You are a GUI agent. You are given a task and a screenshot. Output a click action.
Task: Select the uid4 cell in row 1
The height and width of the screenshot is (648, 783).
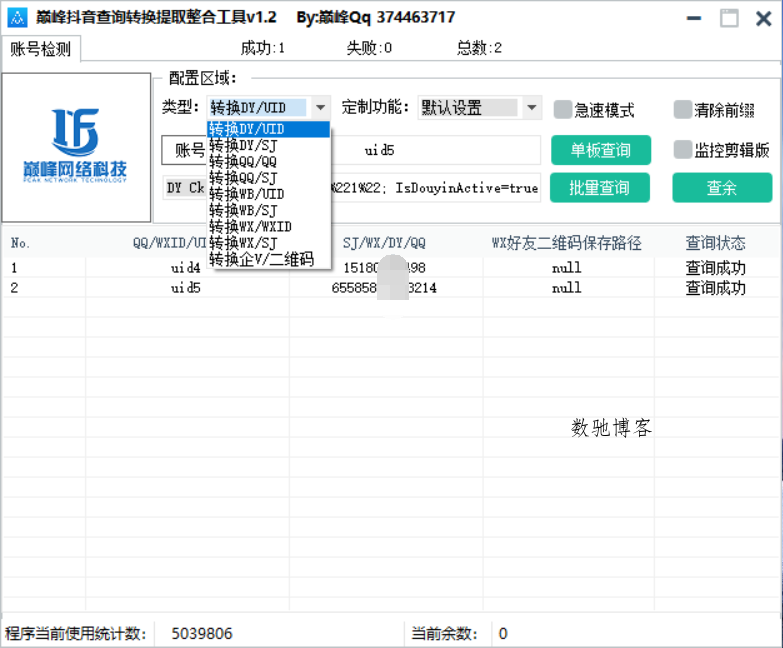tap(186, 268)
